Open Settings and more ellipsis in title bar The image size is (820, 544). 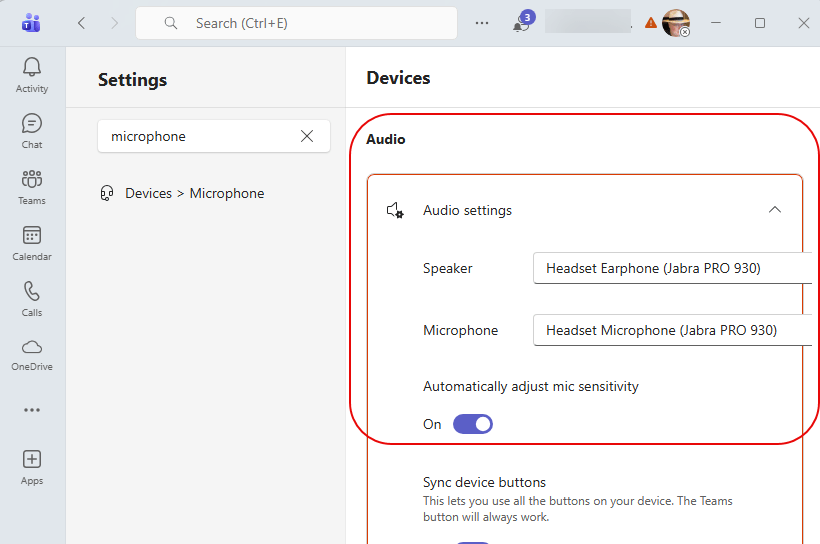tap(482, 23)
